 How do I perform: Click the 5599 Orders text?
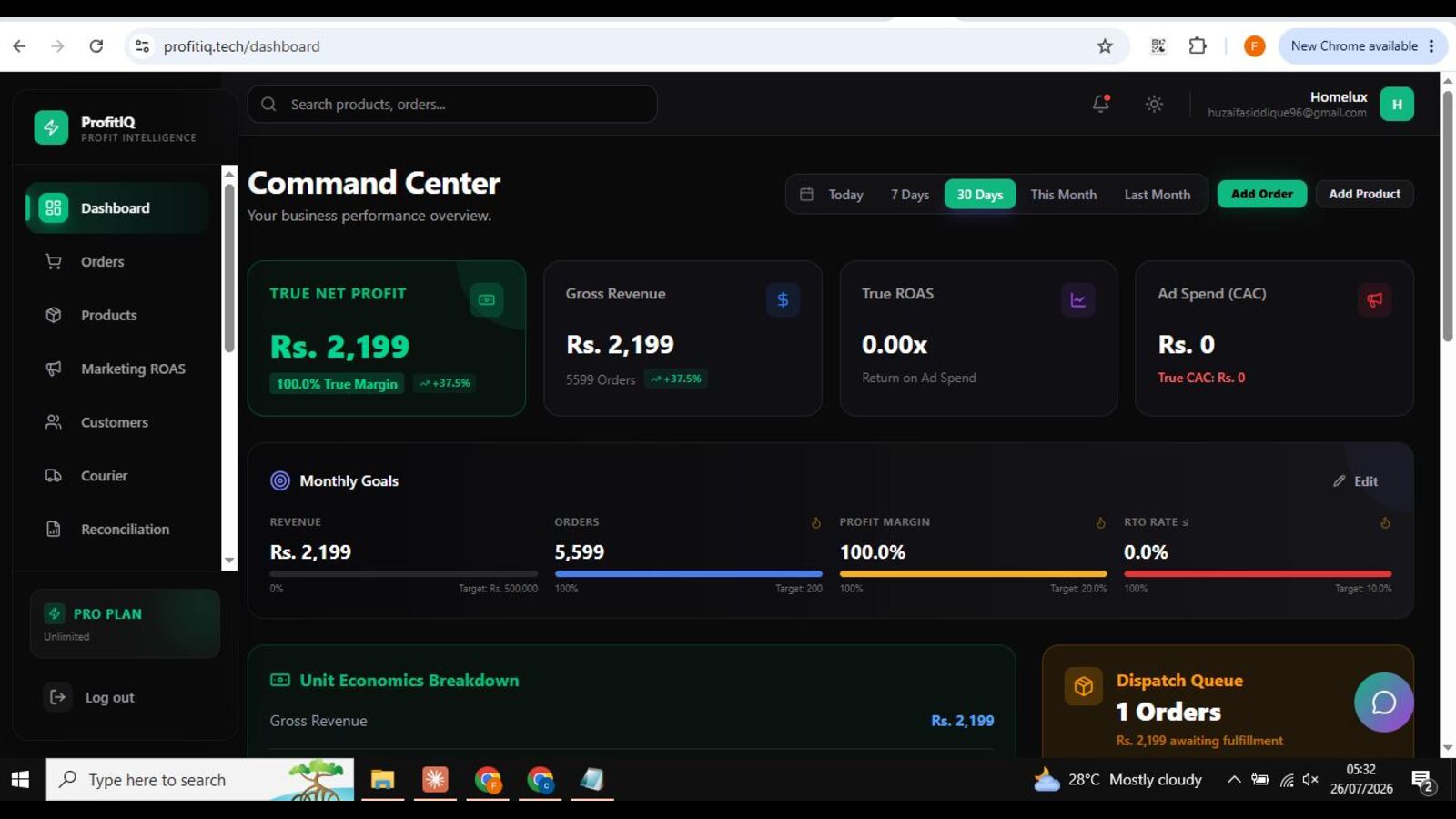click(x=601, y=379)
